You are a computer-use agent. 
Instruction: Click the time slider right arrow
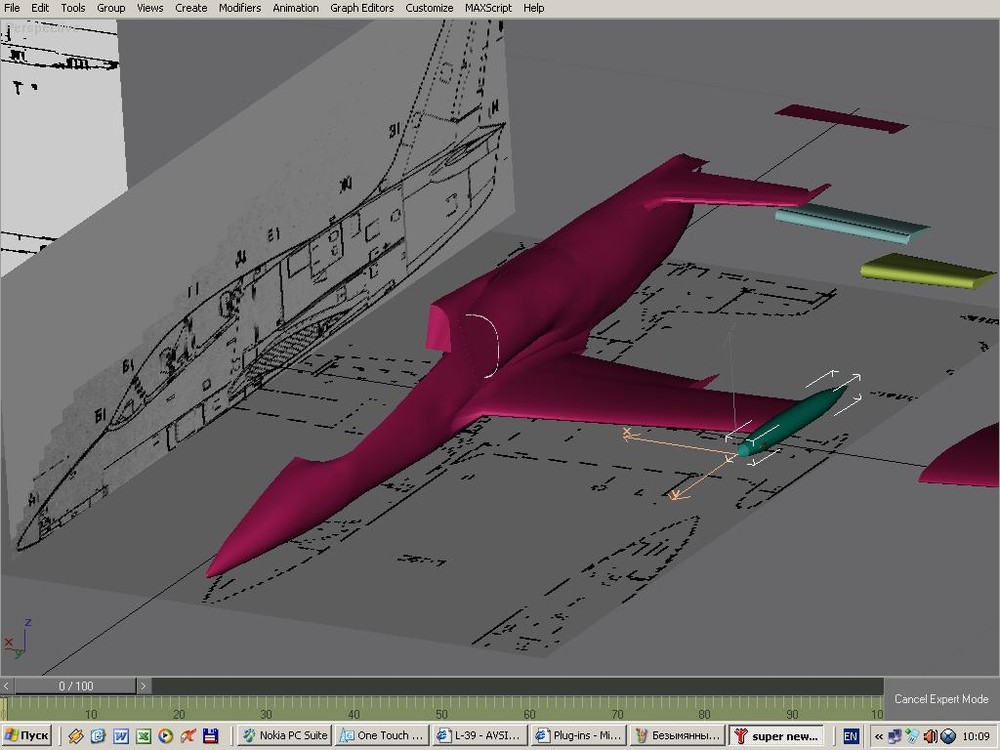pyautogui.click(x=143, y=686)
